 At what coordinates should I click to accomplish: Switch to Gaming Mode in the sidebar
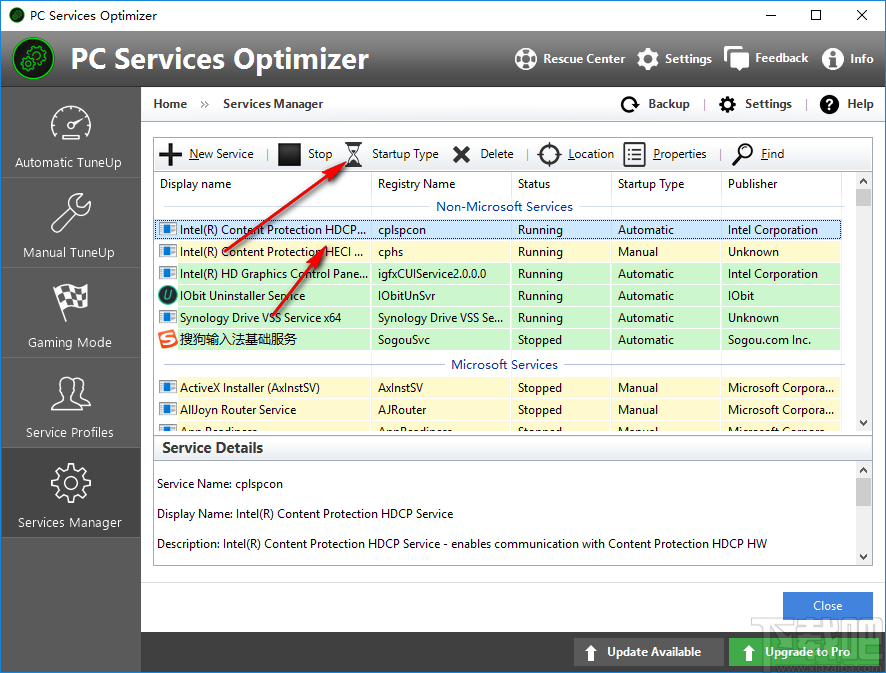[71, 313]
